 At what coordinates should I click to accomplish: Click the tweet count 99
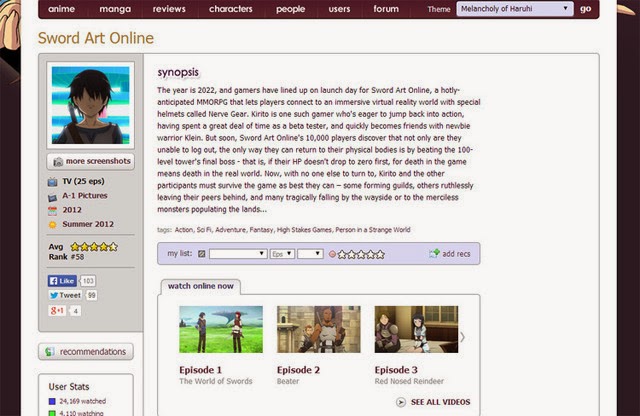(x=91, y=295)
